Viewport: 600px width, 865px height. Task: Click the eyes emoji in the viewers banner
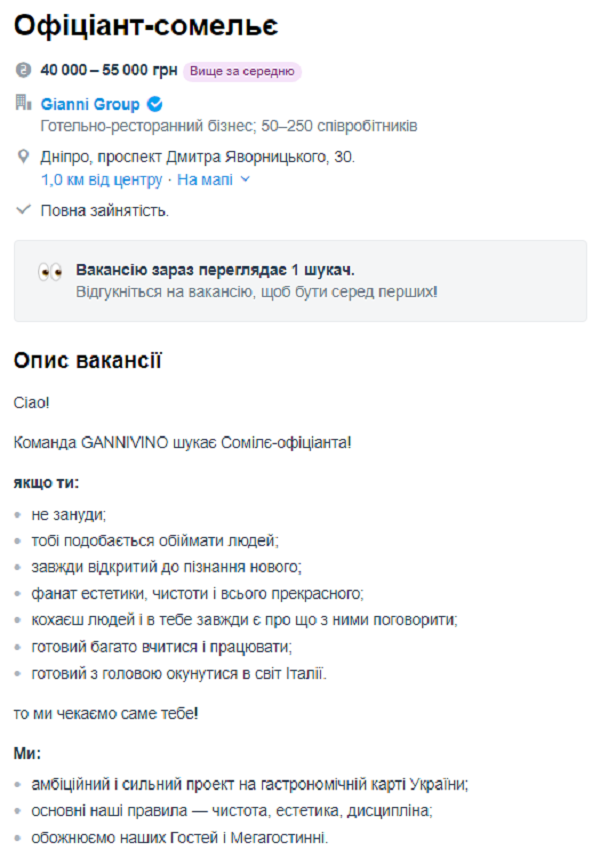[x=50, y=272]
